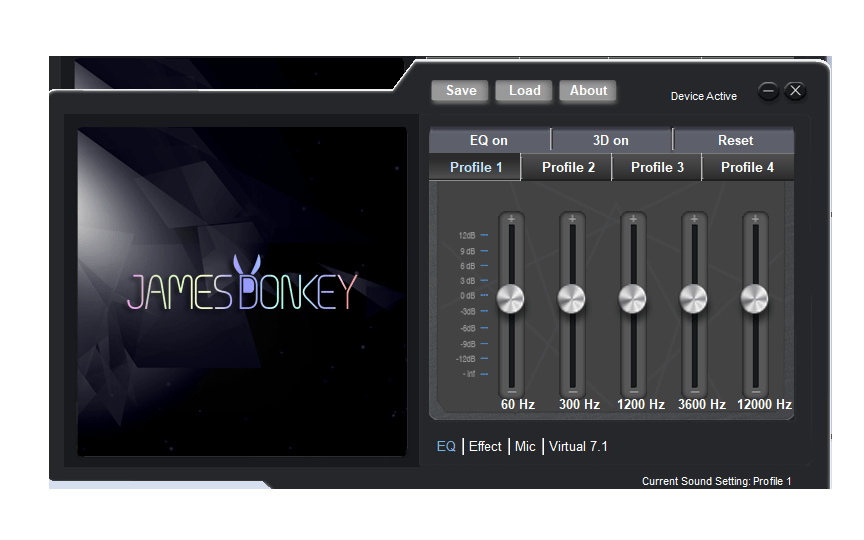Switch to Profile 2
The height and width of the screenshot is (540, 864).
click(568, 168)
